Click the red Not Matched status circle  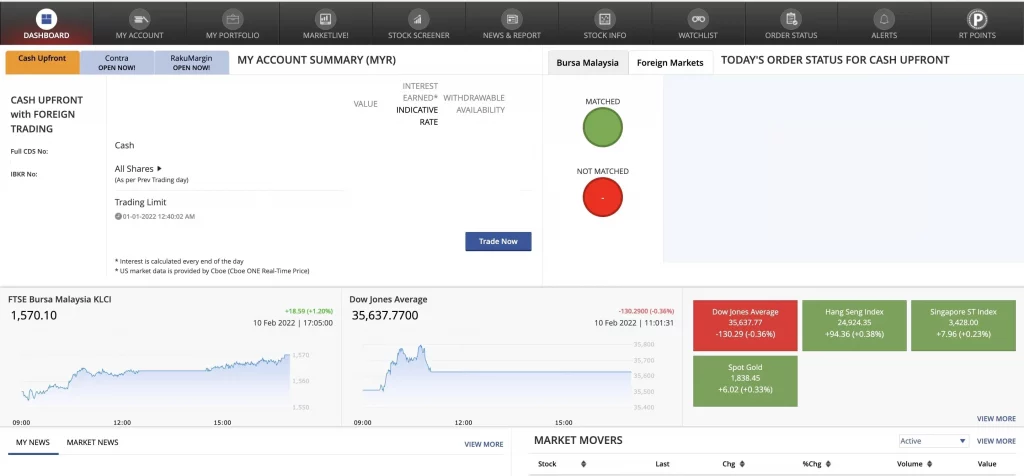[602, 197]
